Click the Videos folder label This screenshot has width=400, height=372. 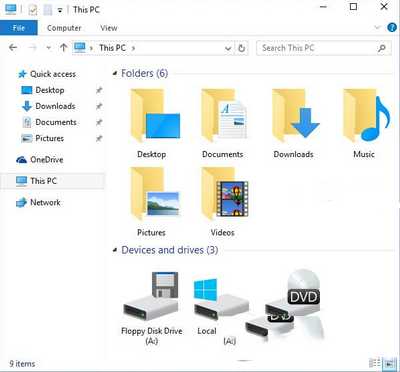pos(222,232)
